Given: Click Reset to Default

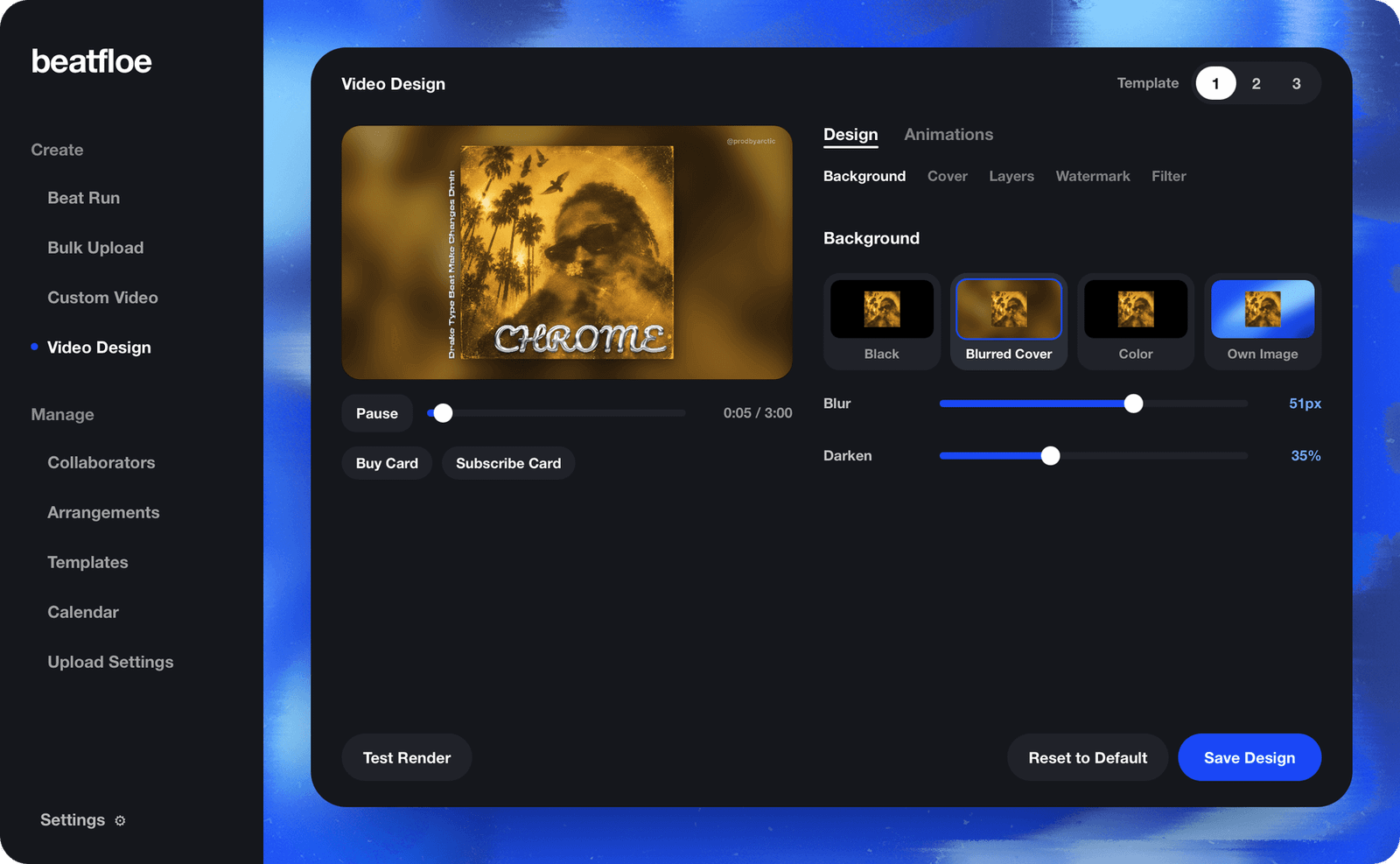Looking at the screenshot, I should 1088,758.
